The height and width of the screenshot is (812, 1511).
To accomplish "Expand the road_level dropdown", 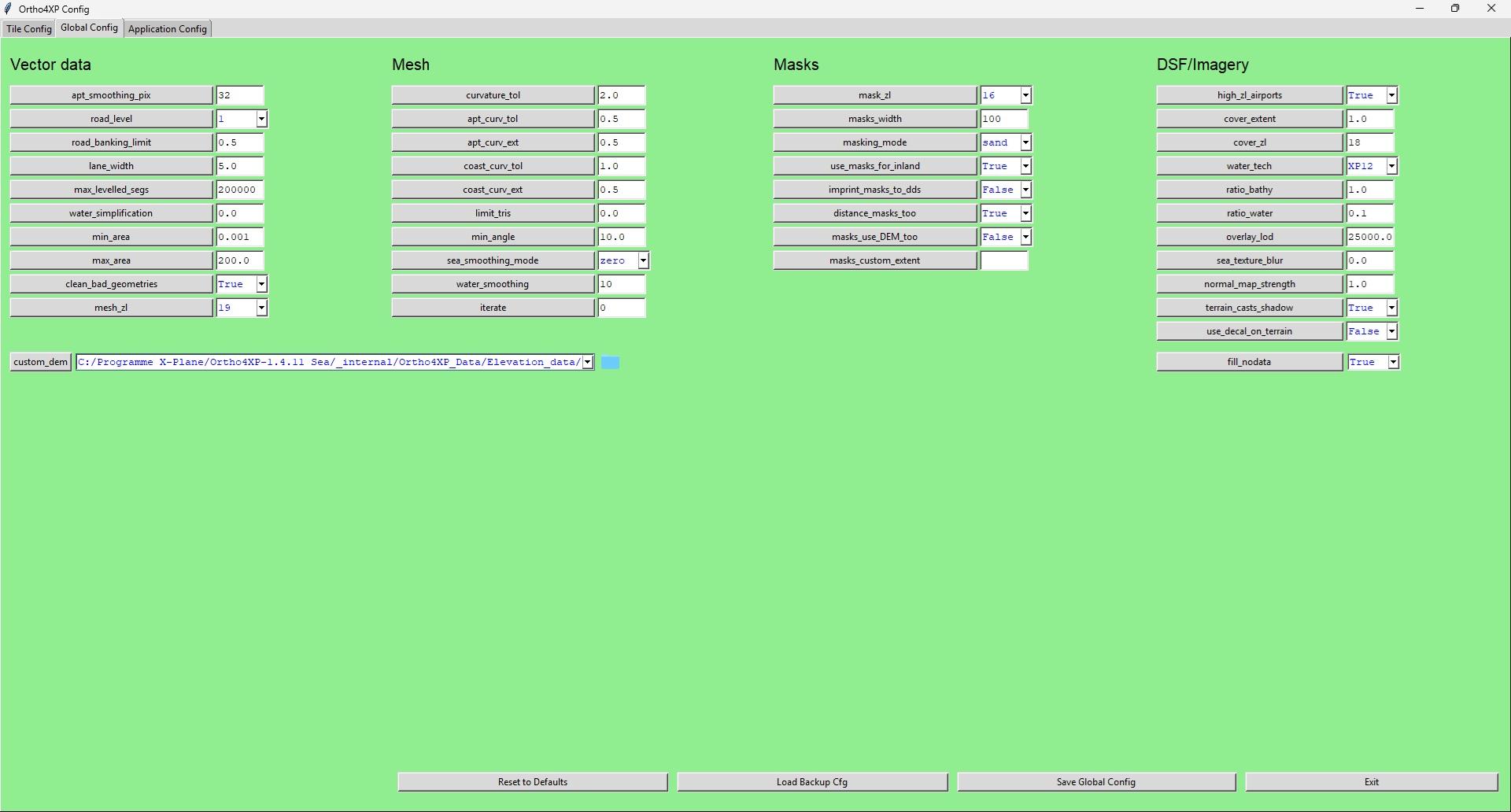I will pyautogui.click(x=261, y=119).
